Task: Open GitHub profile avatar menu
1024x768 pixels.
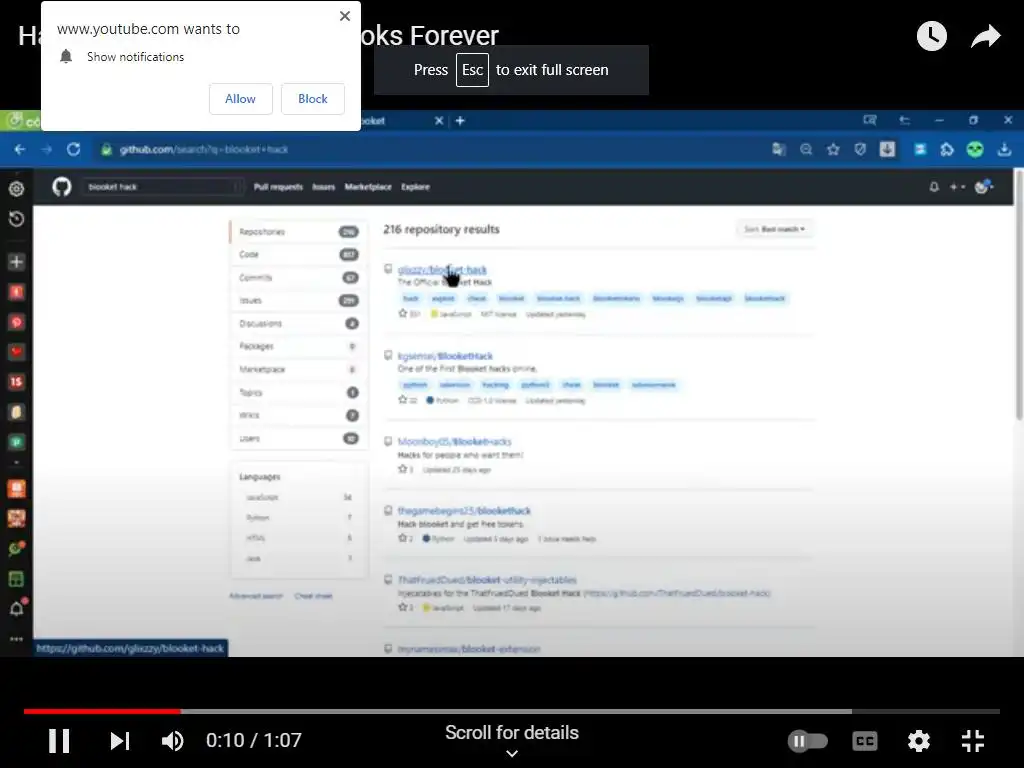Action: click(984, 187)
